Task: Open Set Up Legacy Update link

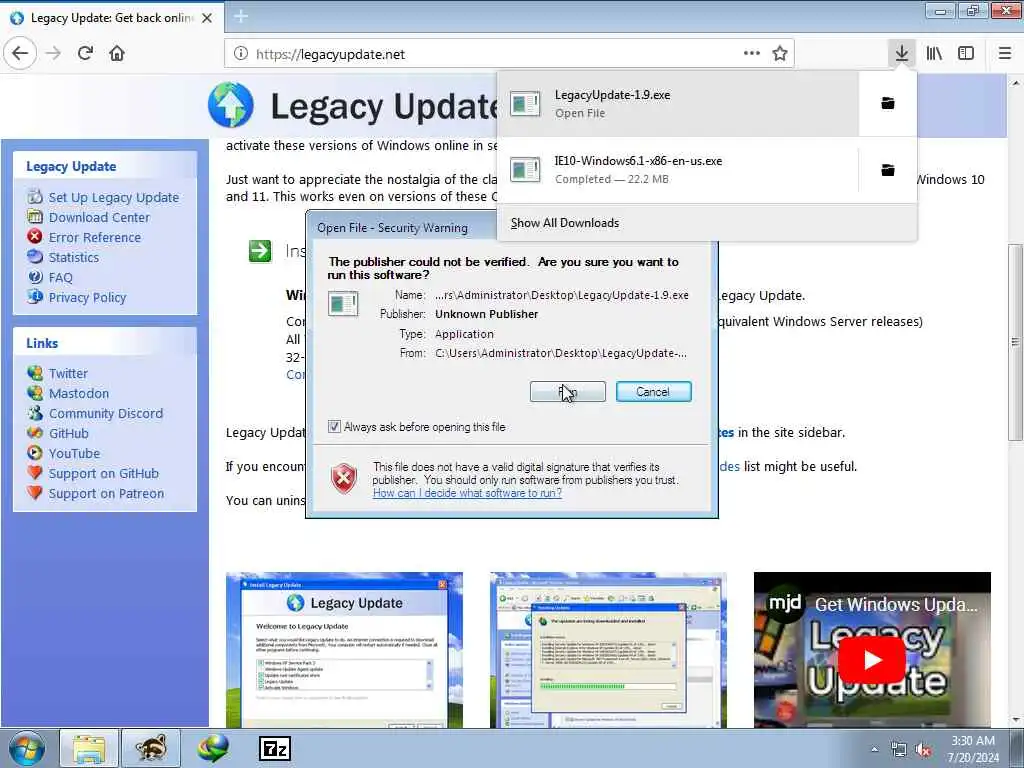Action: click(114, 197)
